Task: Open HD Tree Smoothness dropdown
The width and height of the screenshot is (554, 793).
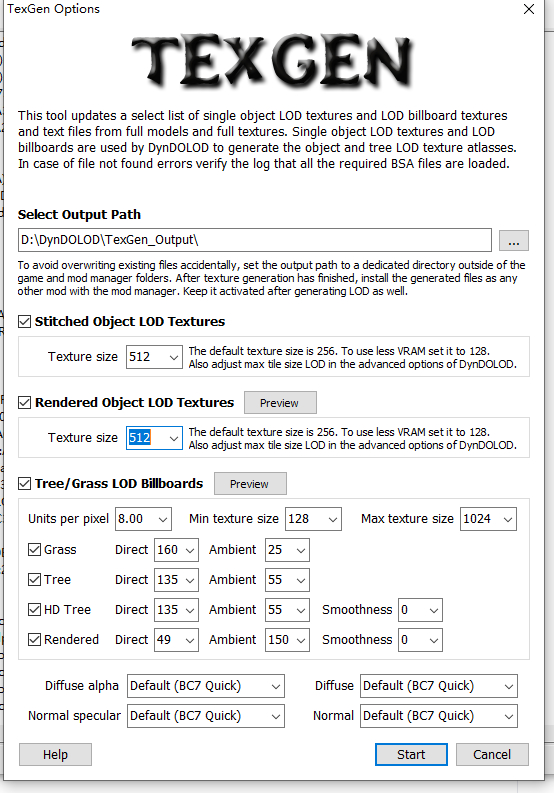Action: tap(420, 610)
